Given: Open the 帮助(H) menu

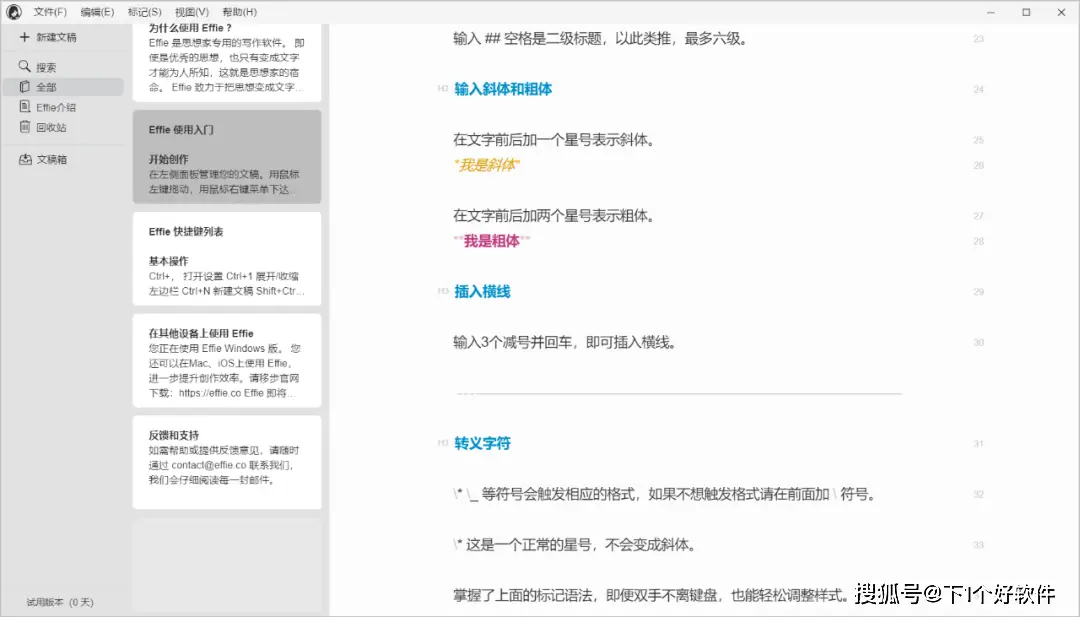Looking at the screenshot, I should pos(239,12).
